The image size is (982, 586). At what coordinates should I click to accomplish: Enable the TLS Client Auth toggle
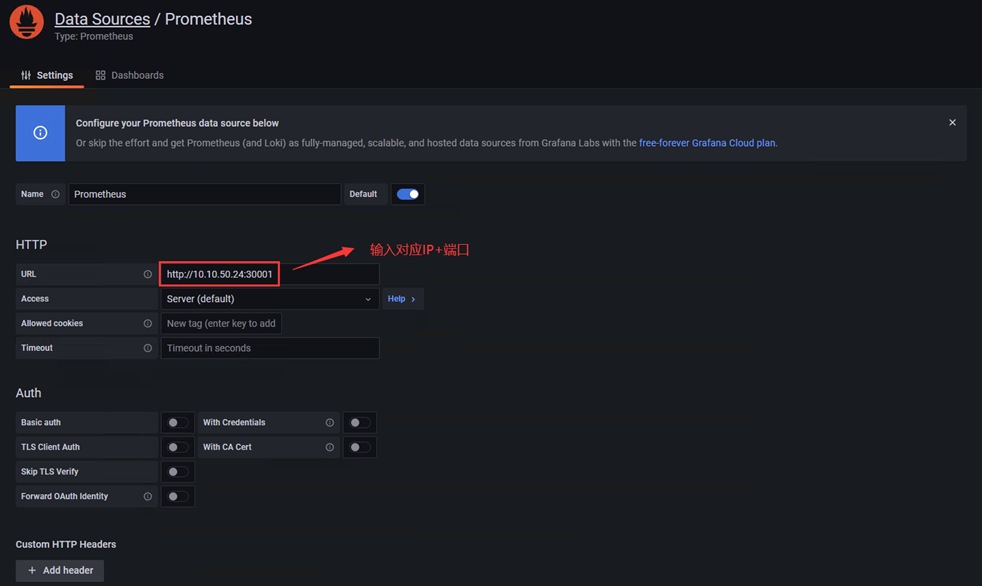pyautogui.click(x=177, y=447)
